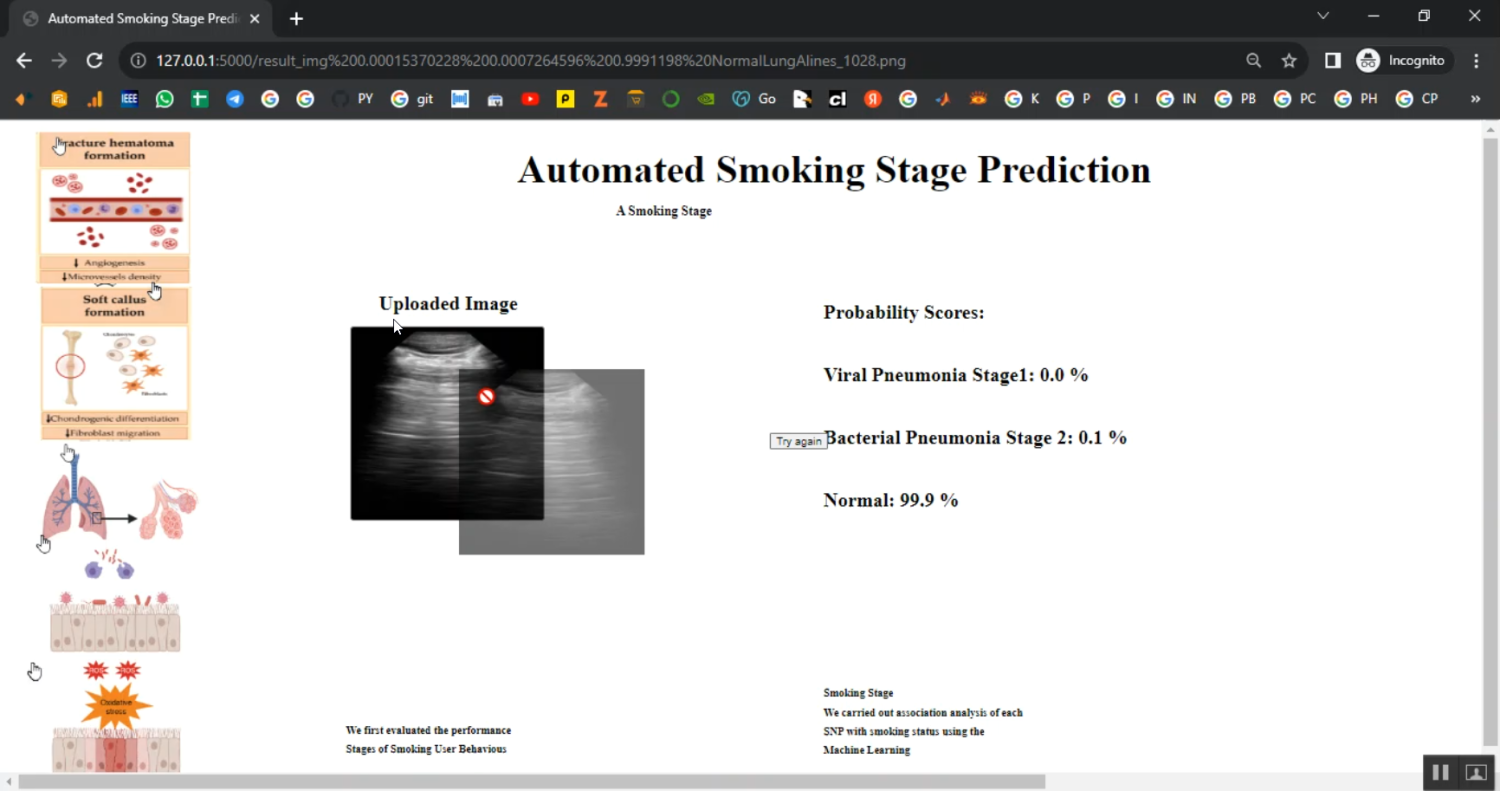Open the overflow chevron on the bookmarks bar
The height and width of the screenshot is (791, 1500).
coord(1474,98)
